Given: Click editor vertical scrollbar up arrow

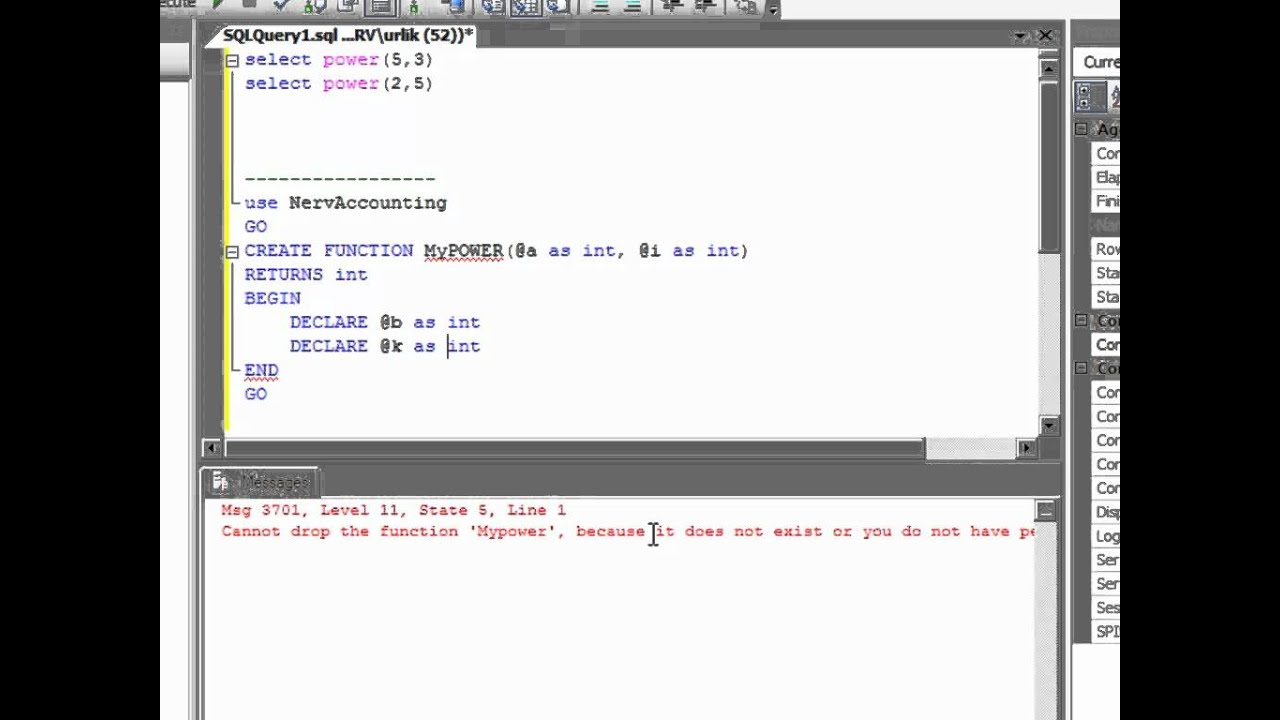Looking at the screenshot, I should (1048, 68).
